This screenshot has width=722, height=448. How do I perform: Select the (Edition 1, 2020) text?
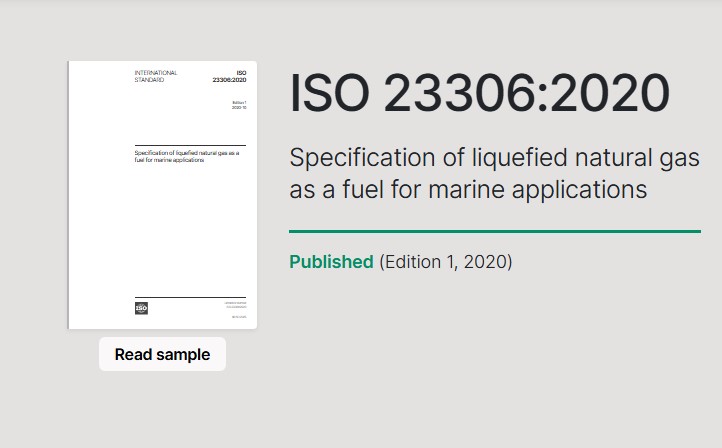(x=445, y=262)
